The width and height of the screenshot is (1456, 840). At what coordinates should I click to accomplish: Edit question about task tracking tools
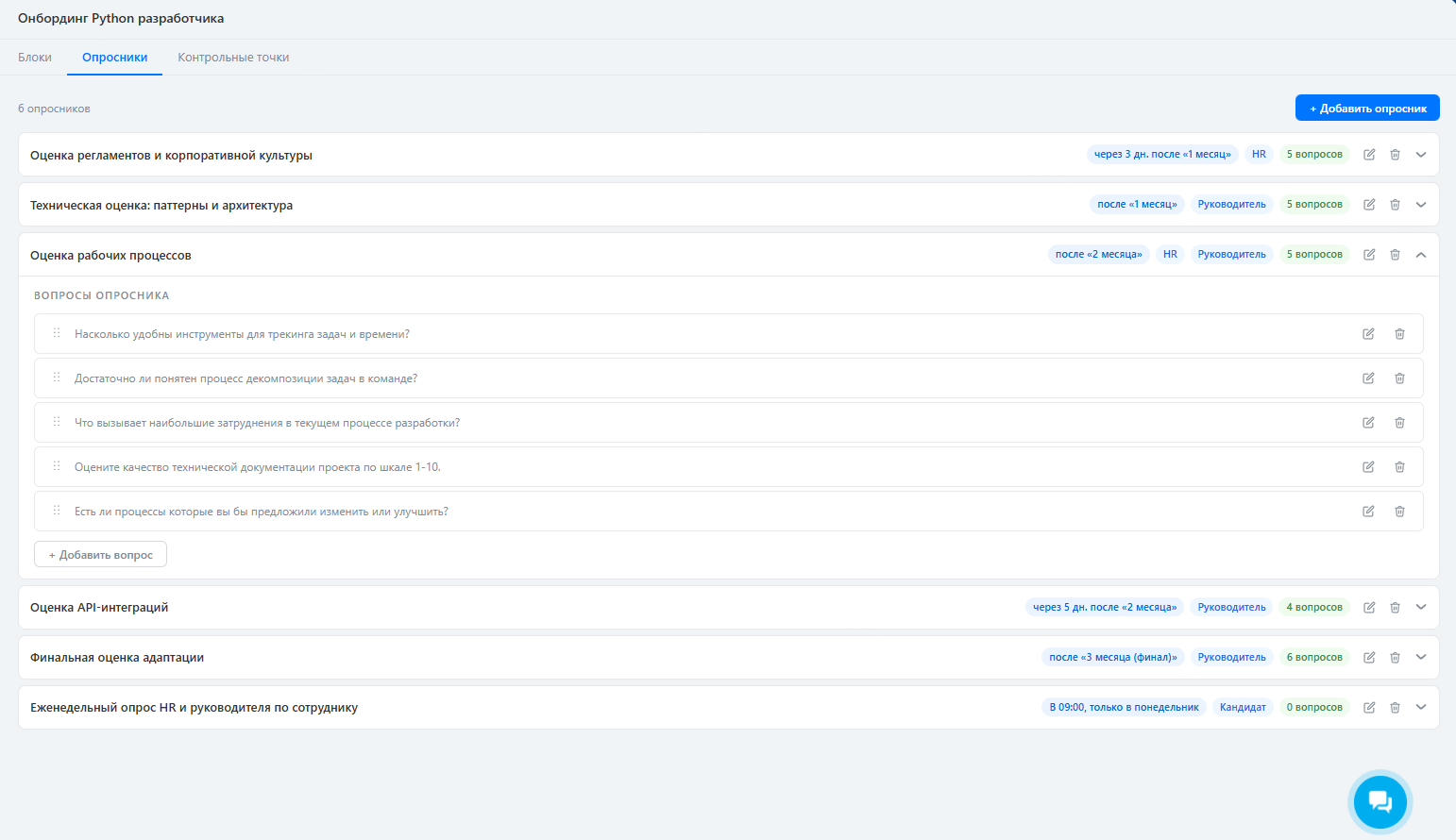point(1368,334)
